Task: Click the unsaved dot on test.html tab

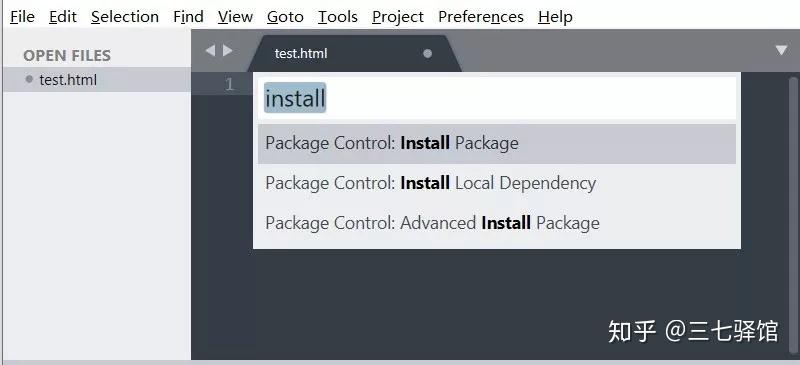Action: (428, 54)
